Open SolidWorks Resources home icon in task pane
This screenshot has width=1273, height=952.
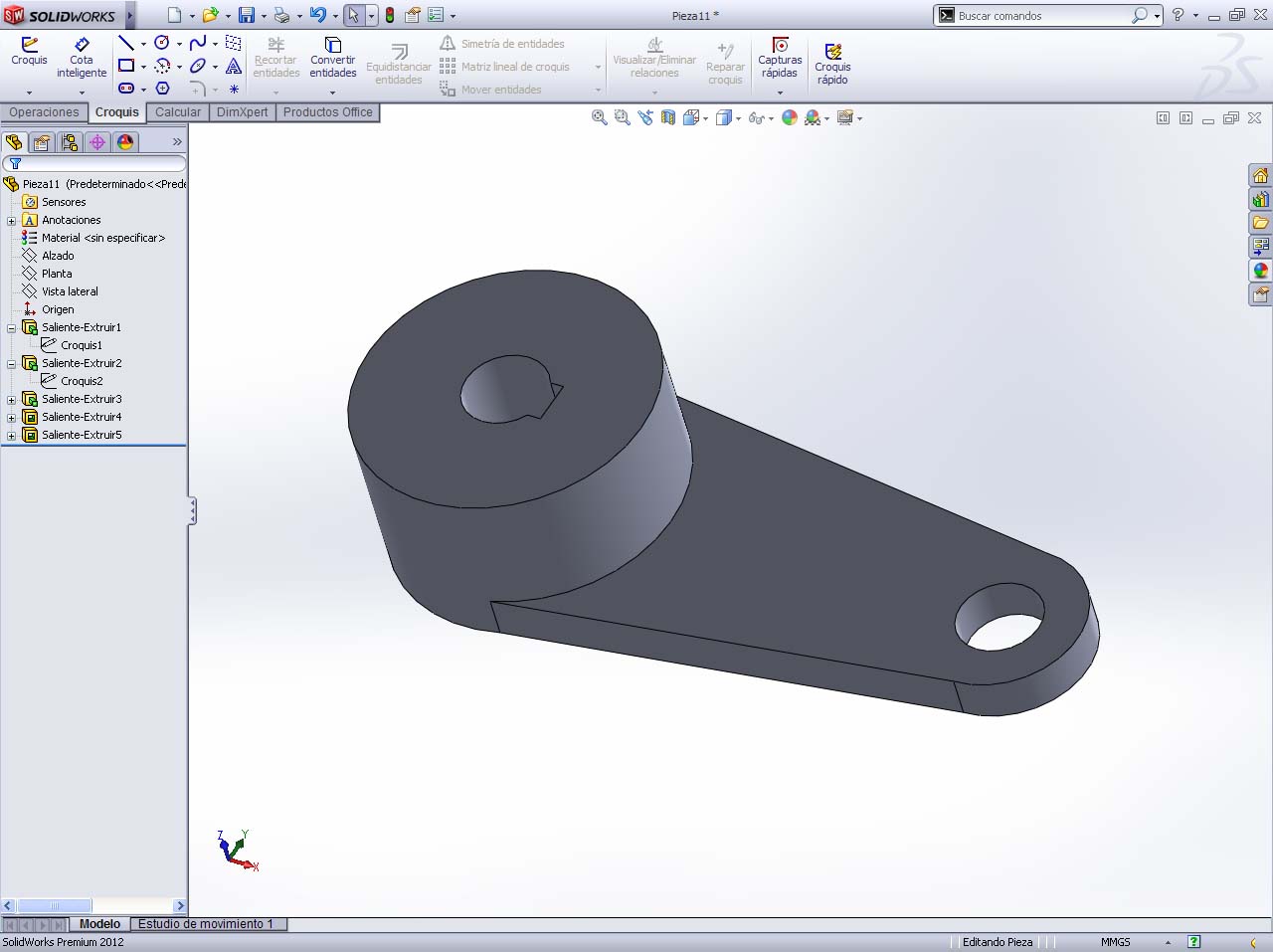(x=1260, y=175)
